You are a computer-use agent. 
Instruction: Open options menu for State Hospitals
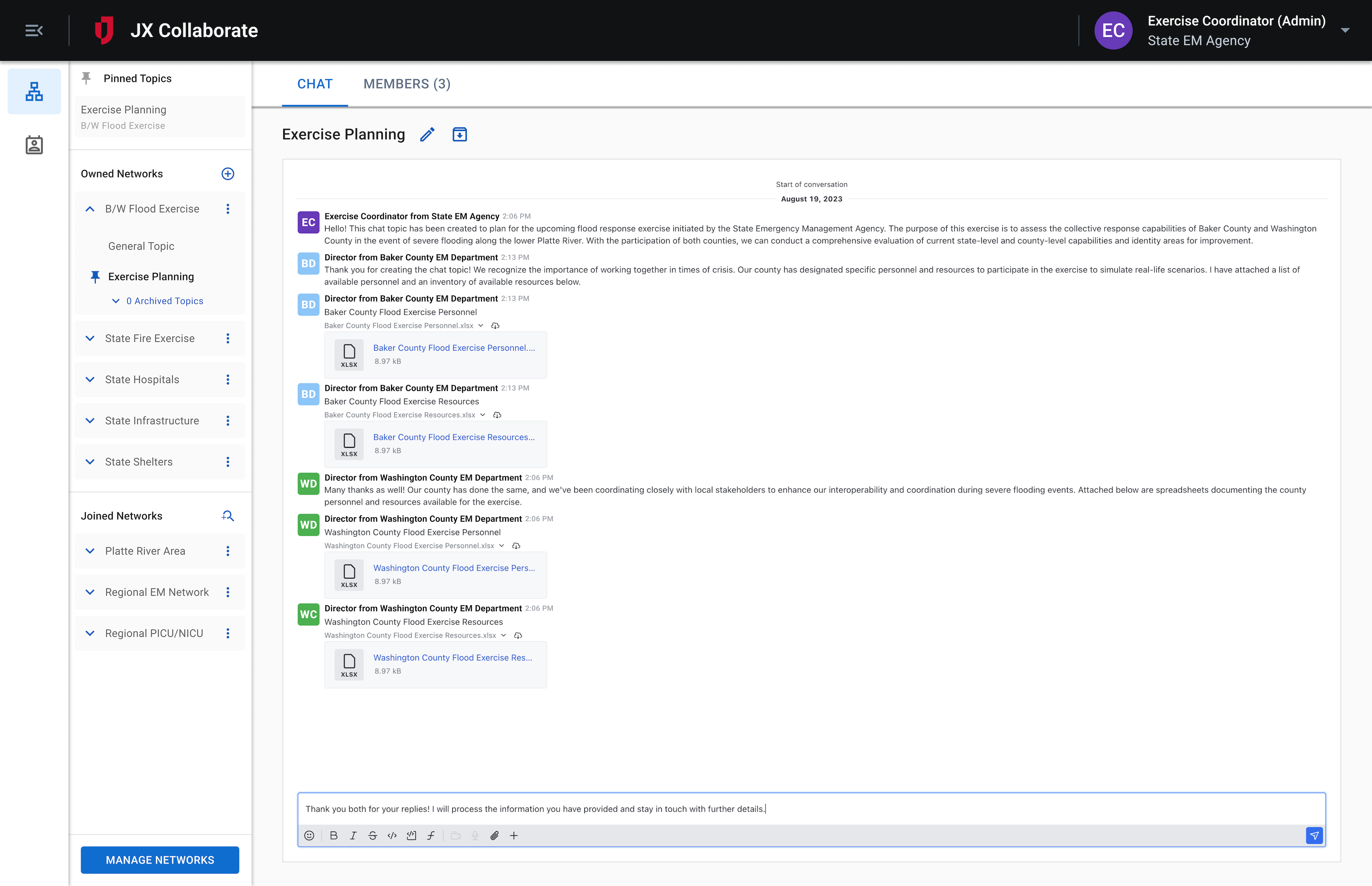228,380
